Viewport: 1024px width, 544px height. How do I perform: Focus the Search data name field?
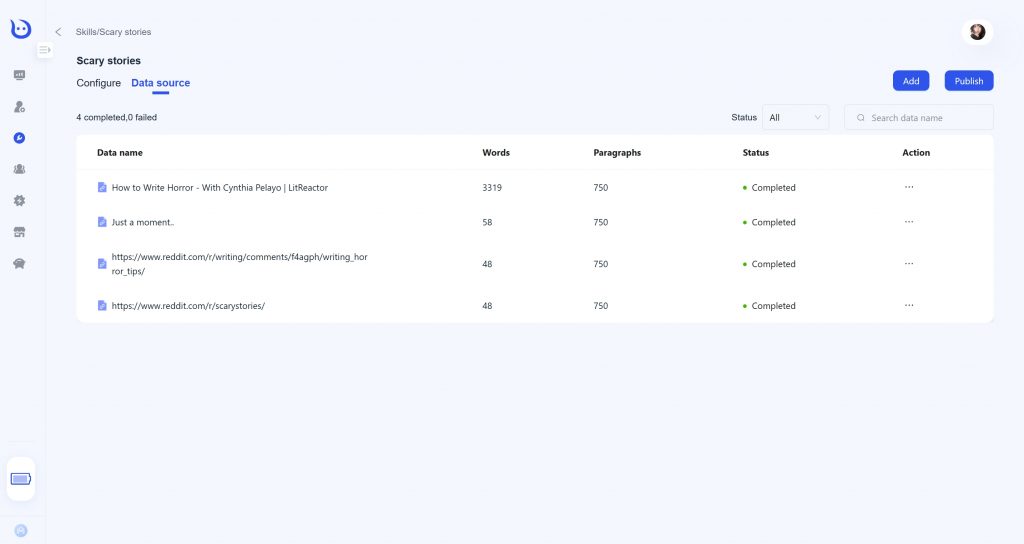[919, 118]
